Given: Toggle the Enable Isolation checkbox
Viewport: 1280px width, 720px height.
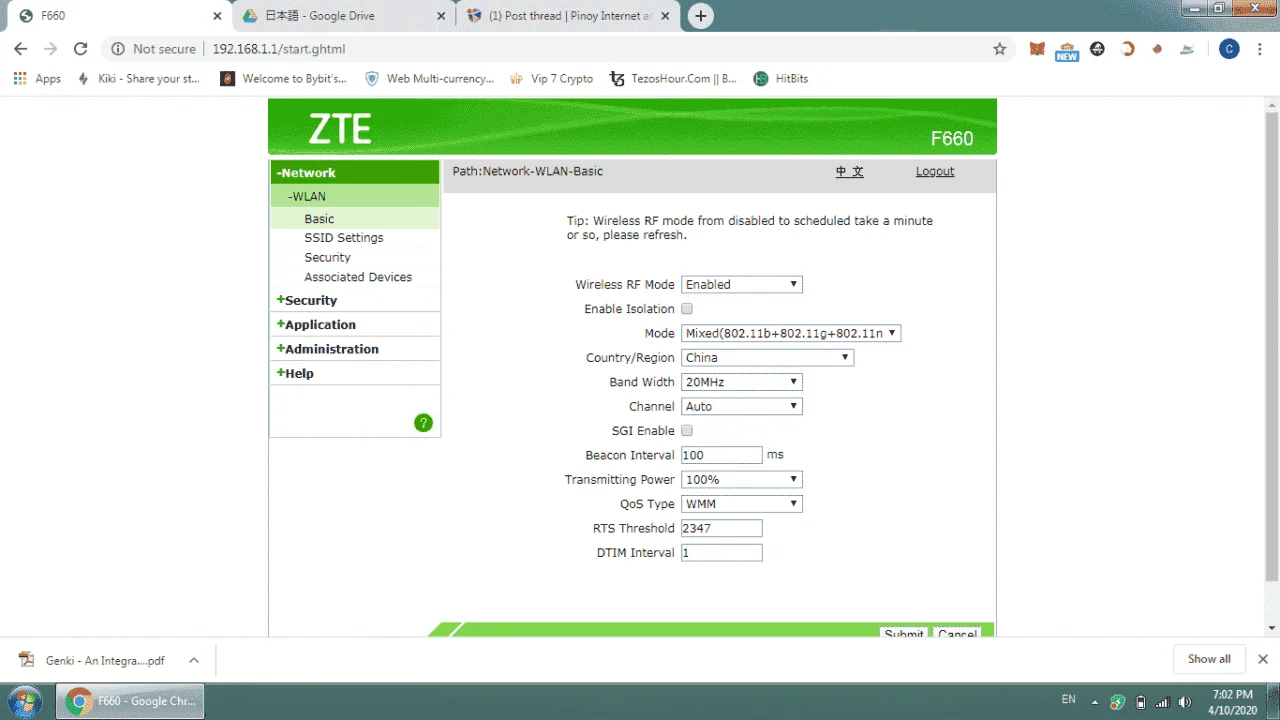Looking at the screenshot, I should pos(687,309).
